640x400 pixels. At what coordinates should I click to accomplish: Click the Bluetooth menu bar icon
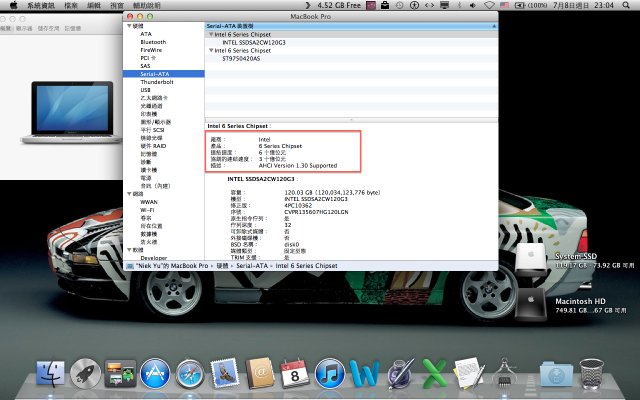(459, 5)
